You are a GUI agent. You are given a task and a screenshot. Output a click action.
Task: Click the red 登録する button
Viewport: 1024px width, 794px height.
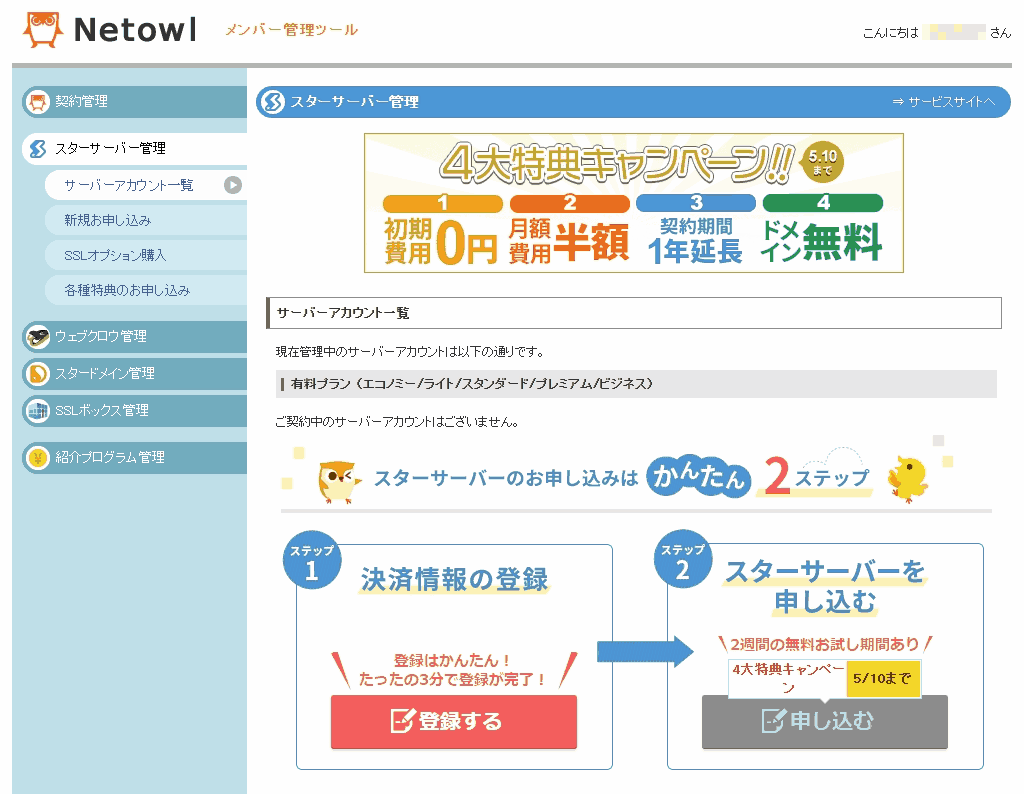(454, 722)
